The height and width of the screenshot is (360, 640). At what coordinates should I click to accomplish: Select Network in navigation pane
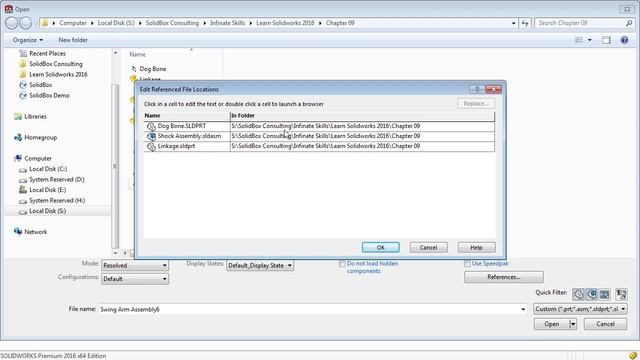36,232
